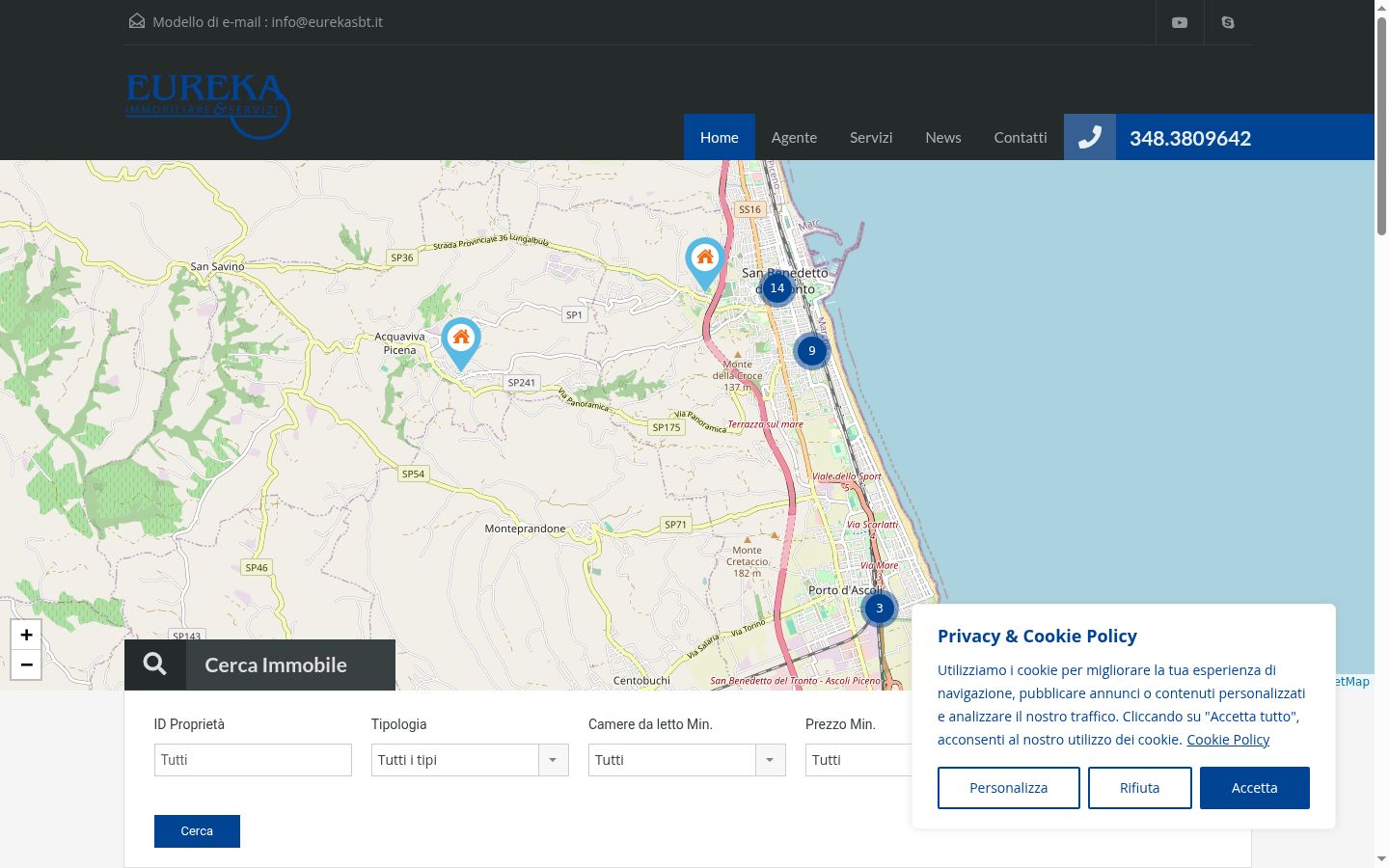This screenshot has height=868, width=1389.
Task: Expand the Camere da letto Min. dropdown
Action: coord(687,760)
